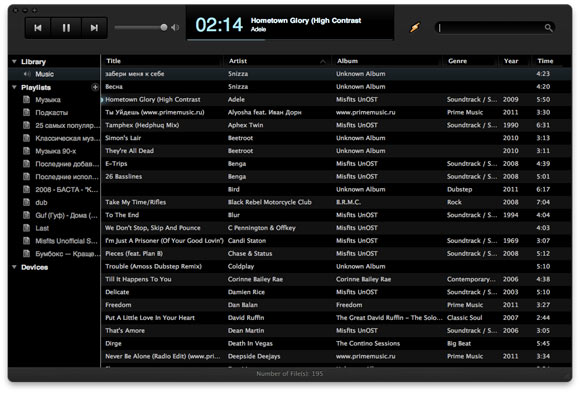Open the Музыка playlist
580x393 pixels.
pyautogui.click(x=54, y=100)
